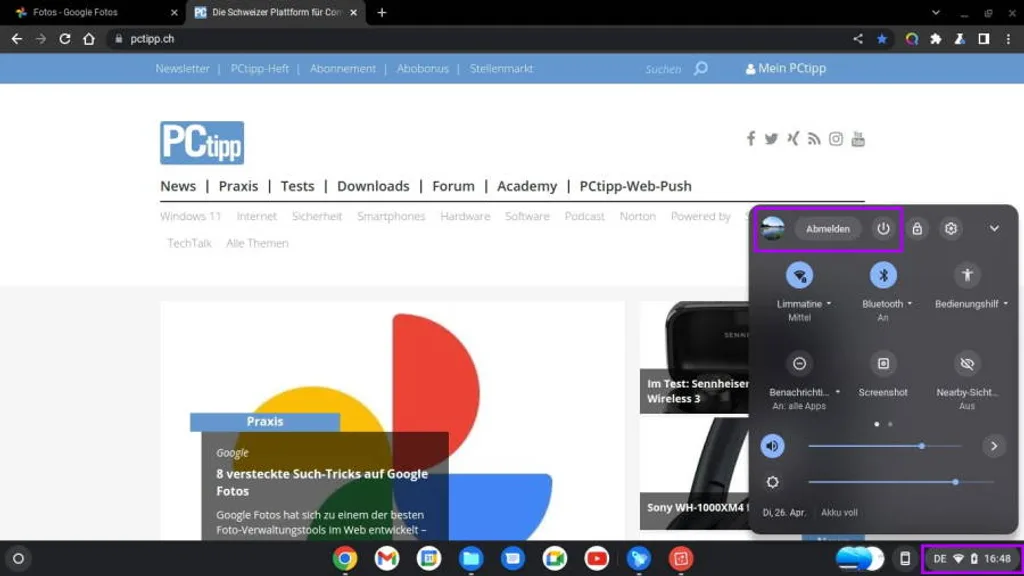Image resolution: width=1024 pixels, height=576 pixels.
Task: Open PCtipp Twitter icon
Action: [771, 138]
